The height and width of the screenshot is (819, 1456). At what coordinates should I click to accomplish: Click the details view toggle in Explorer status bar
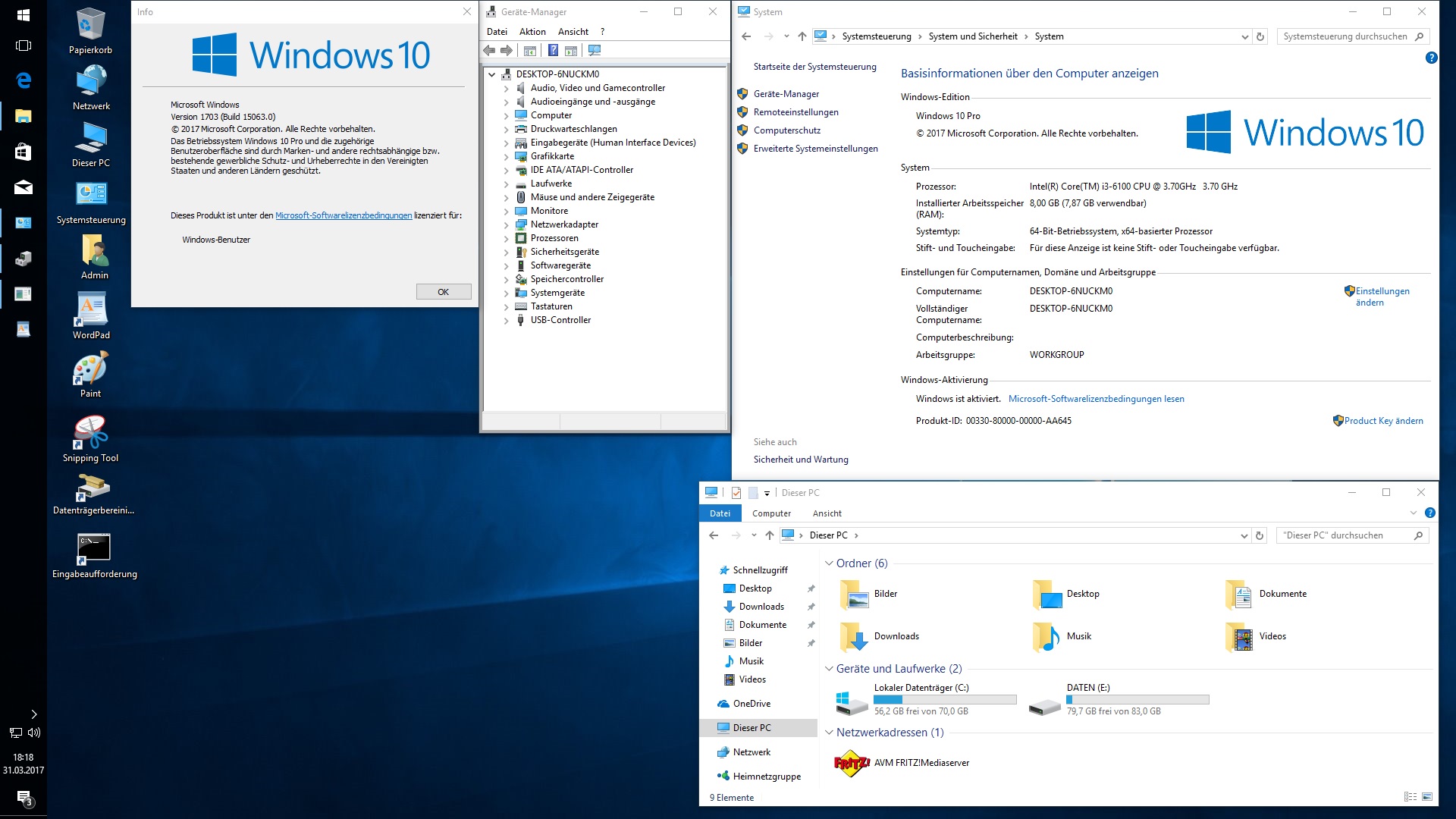[x=1410, y=797]
